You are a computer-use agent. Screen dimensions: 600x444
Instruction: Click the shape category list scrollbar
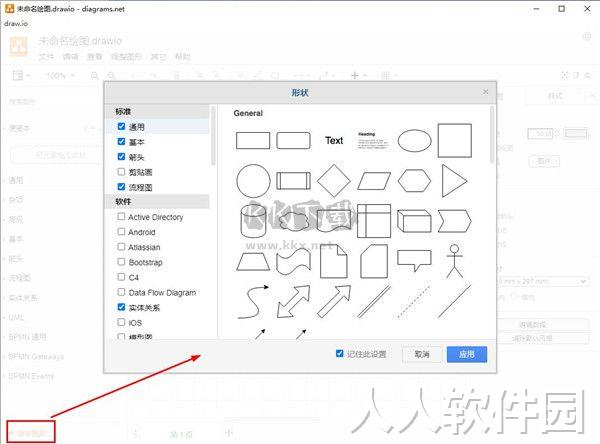pos(213,135)
